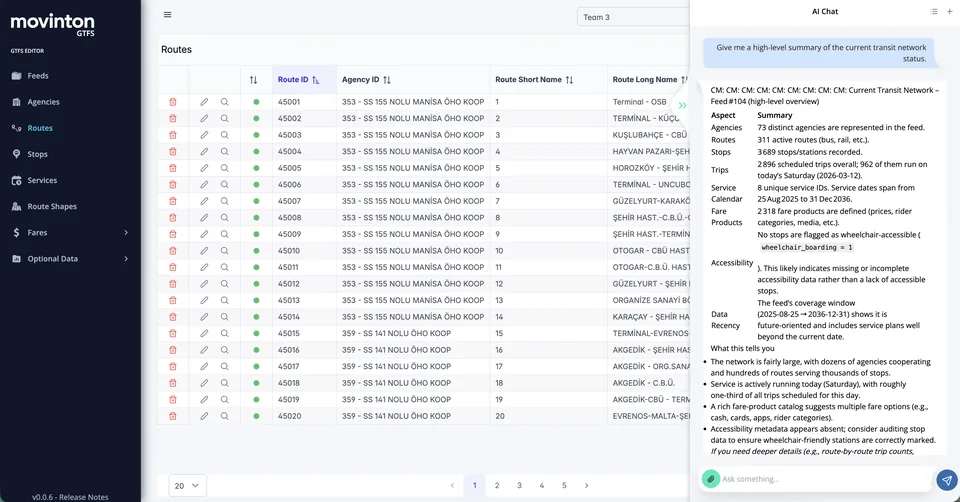Attach a file with the paperclip icon
Viewport: 960px width, 502px height.
[710, 479]
